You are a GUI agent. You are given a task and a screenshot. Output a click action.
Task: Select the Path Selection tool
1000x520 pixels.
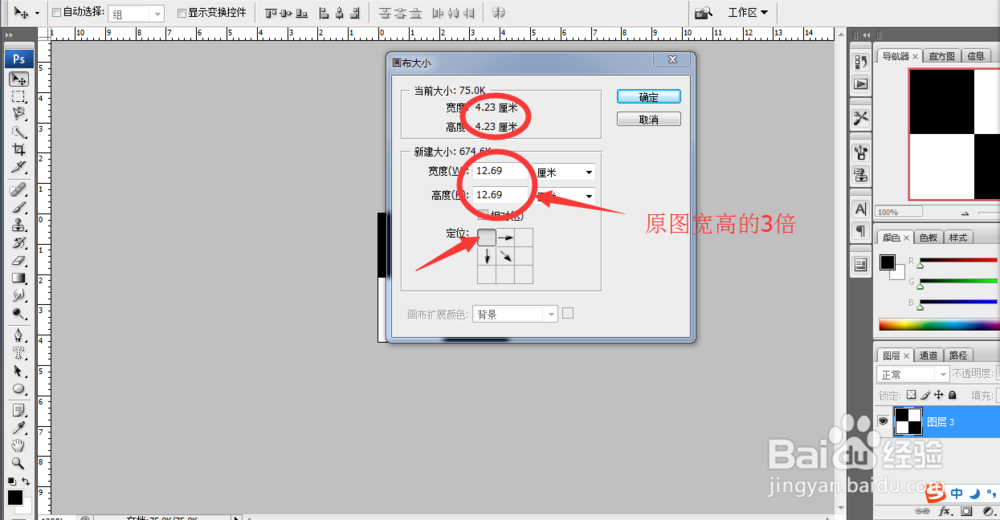tap(18, 371)
